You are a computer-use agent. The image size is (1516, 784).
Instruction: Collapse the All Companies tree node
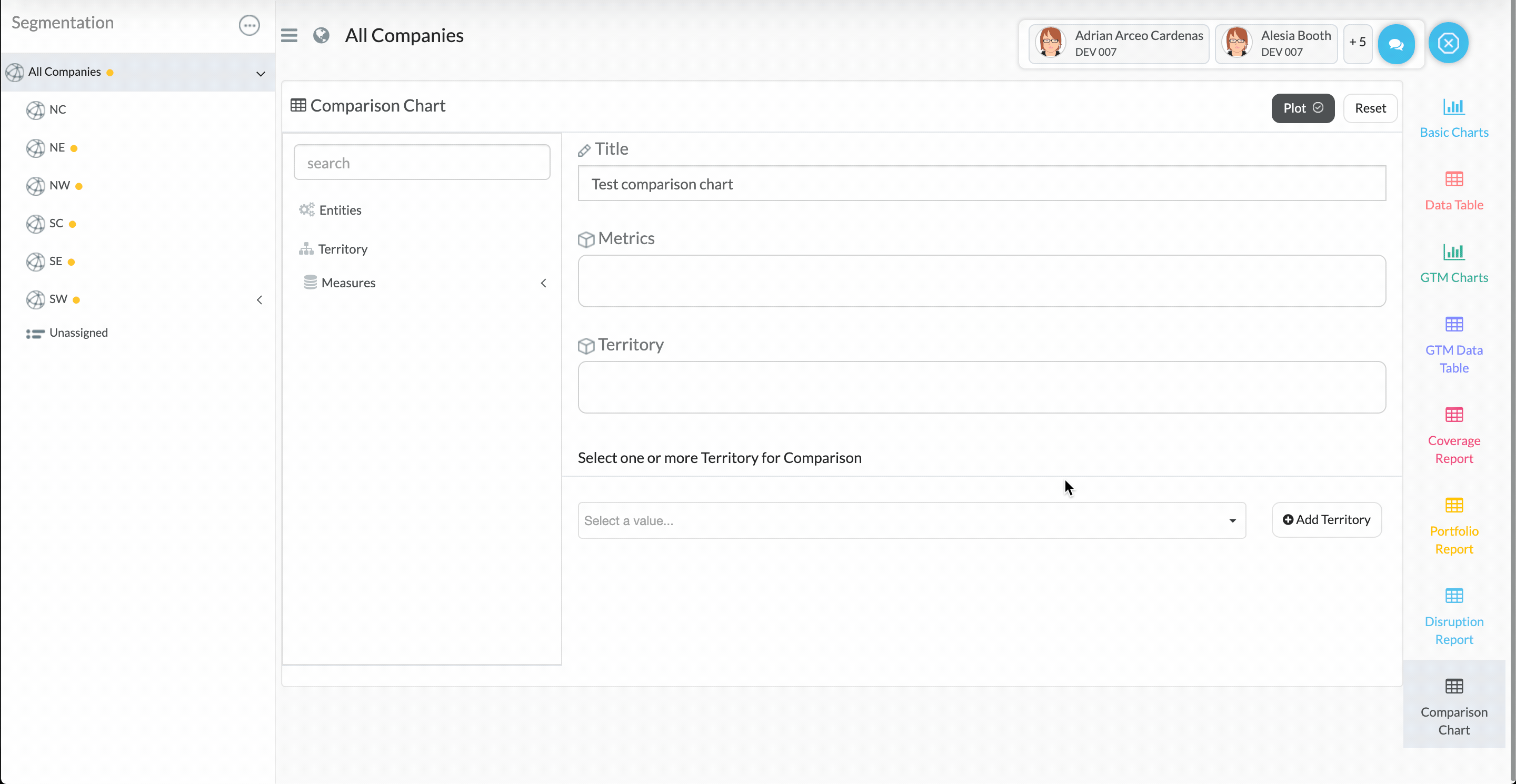pyautogui.click(x=260, y=74)
